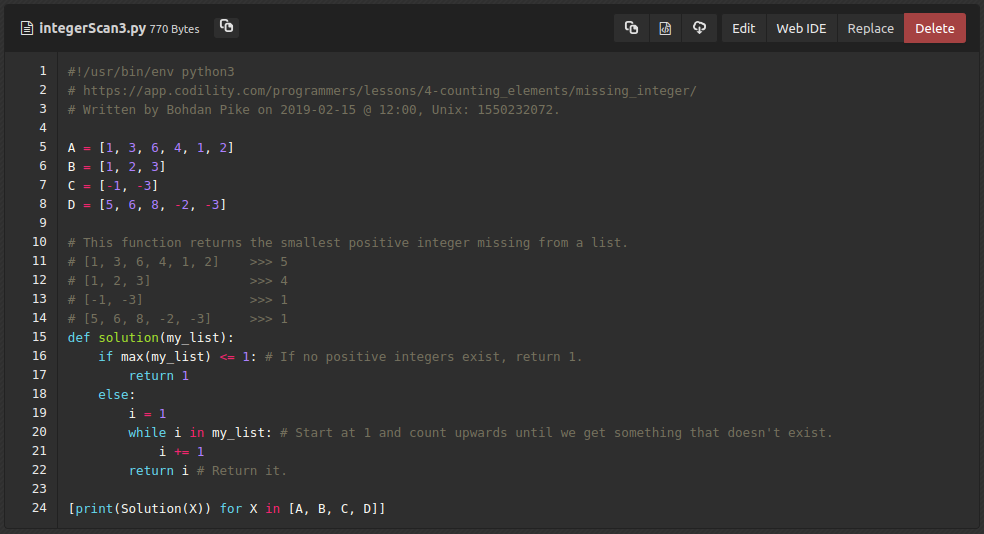Copy file contents using toolbar icon

coord(631,28)
